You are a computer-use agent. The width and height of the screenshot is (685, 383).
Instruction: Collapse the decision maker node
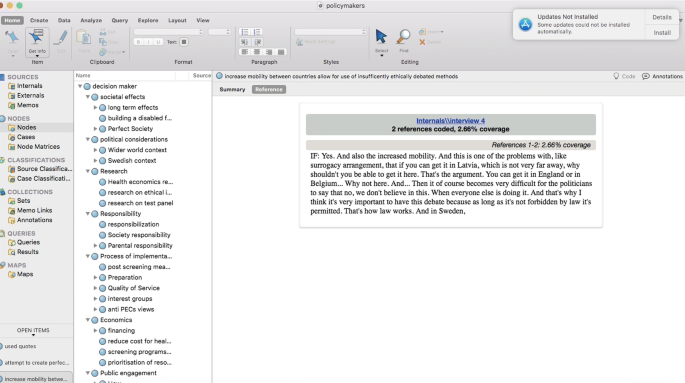(x=80, y=86)
